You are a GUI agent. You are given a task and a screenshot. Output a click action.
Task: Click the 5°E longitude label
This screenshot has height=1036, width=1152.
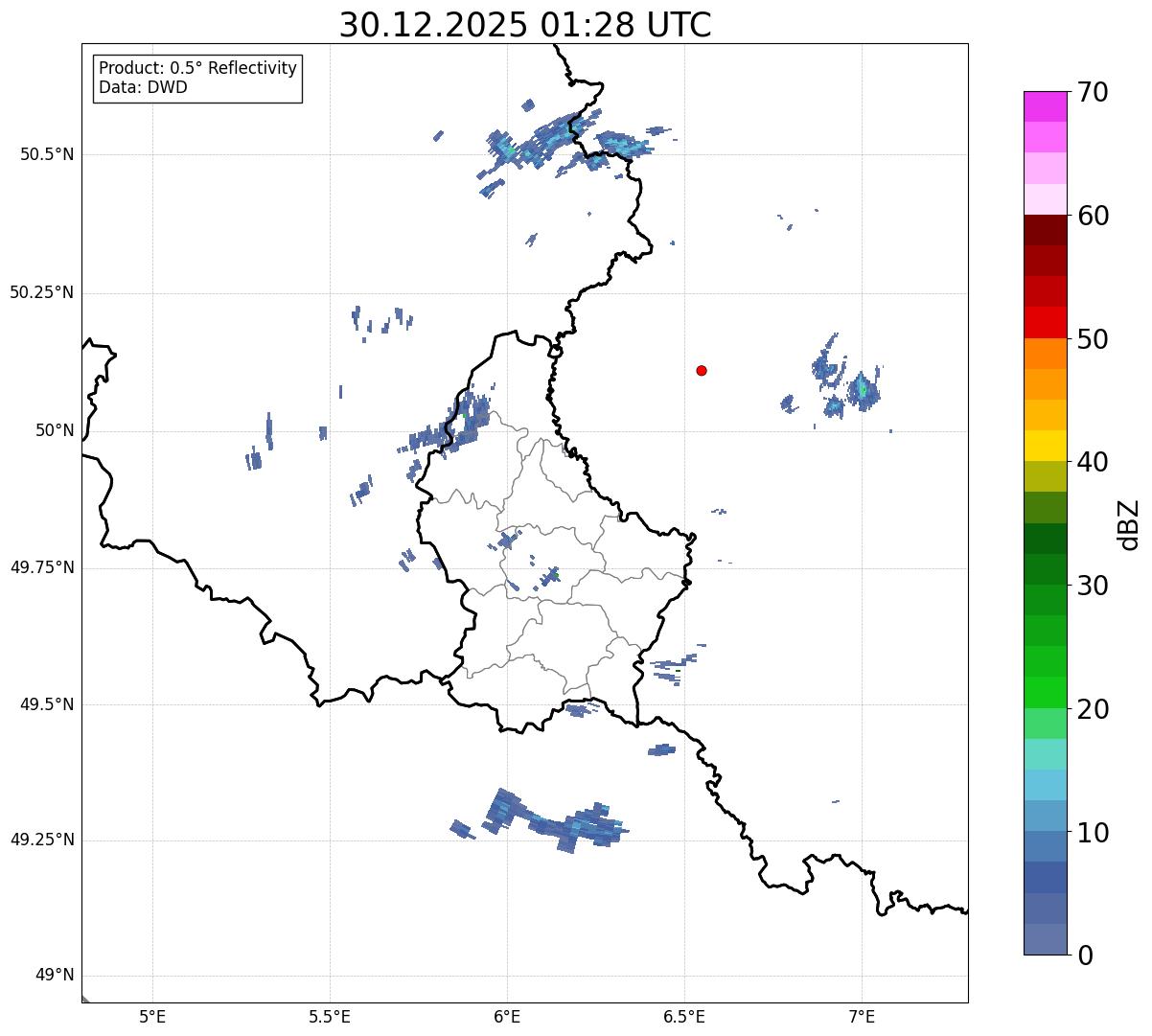(x=152, y=1016)
